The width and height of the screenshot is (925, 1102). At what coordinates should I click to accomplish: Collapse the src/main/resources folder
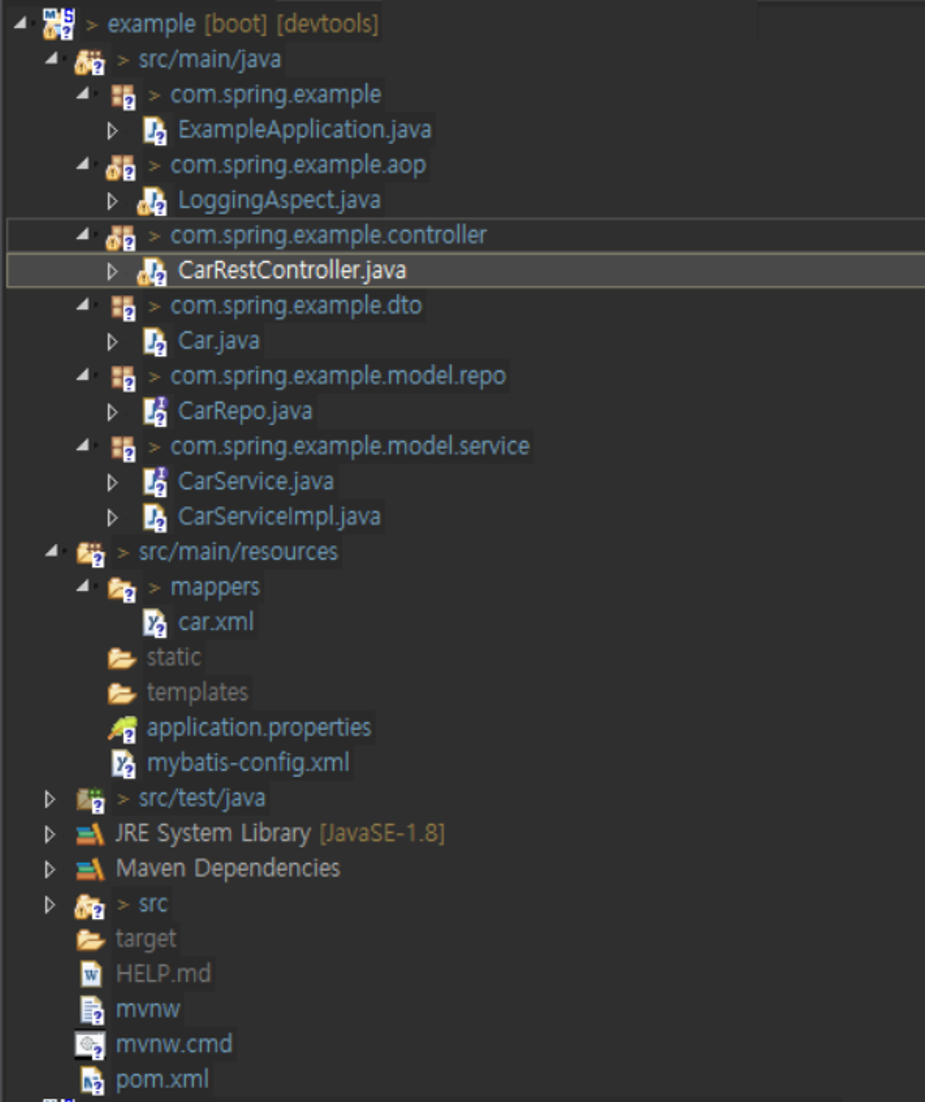click(x=51, y=552)
